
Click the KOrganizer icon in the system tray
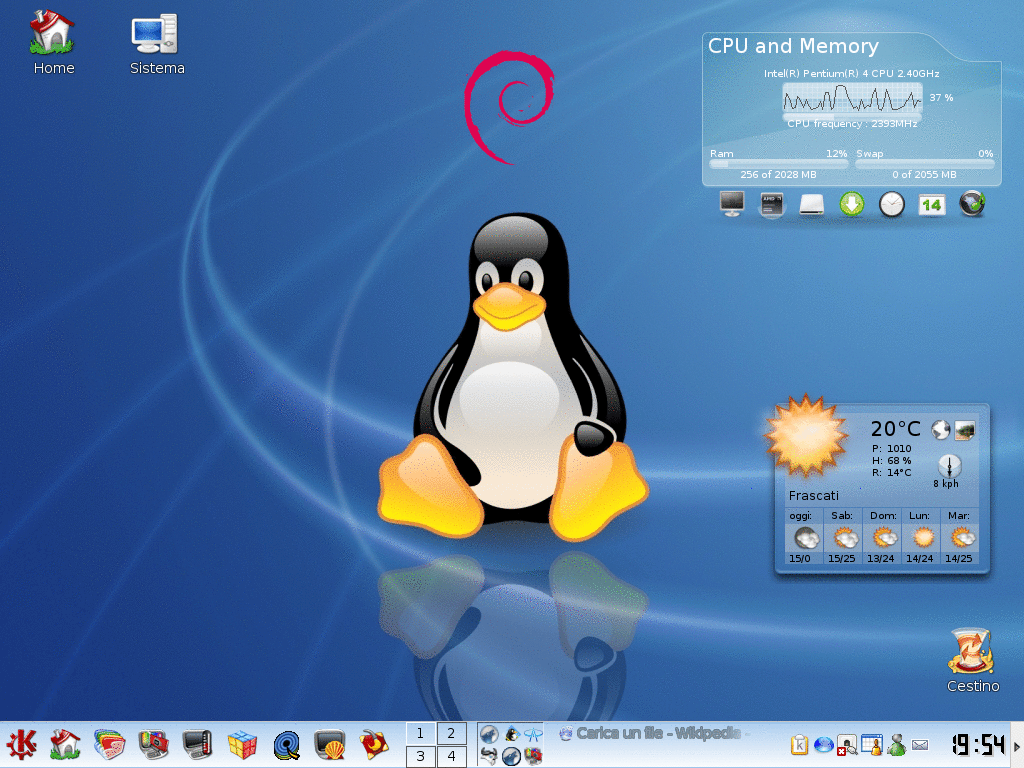tap(872, 745)
